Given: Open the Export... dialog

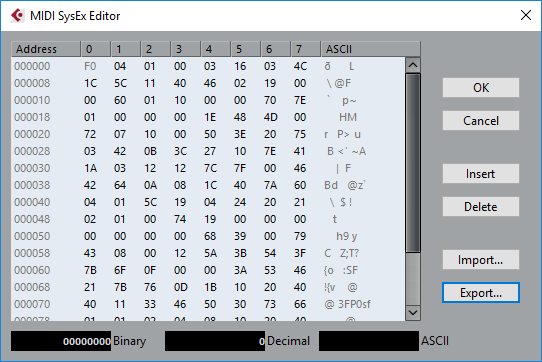Looking at the screenshot, I should coord(480,293).
